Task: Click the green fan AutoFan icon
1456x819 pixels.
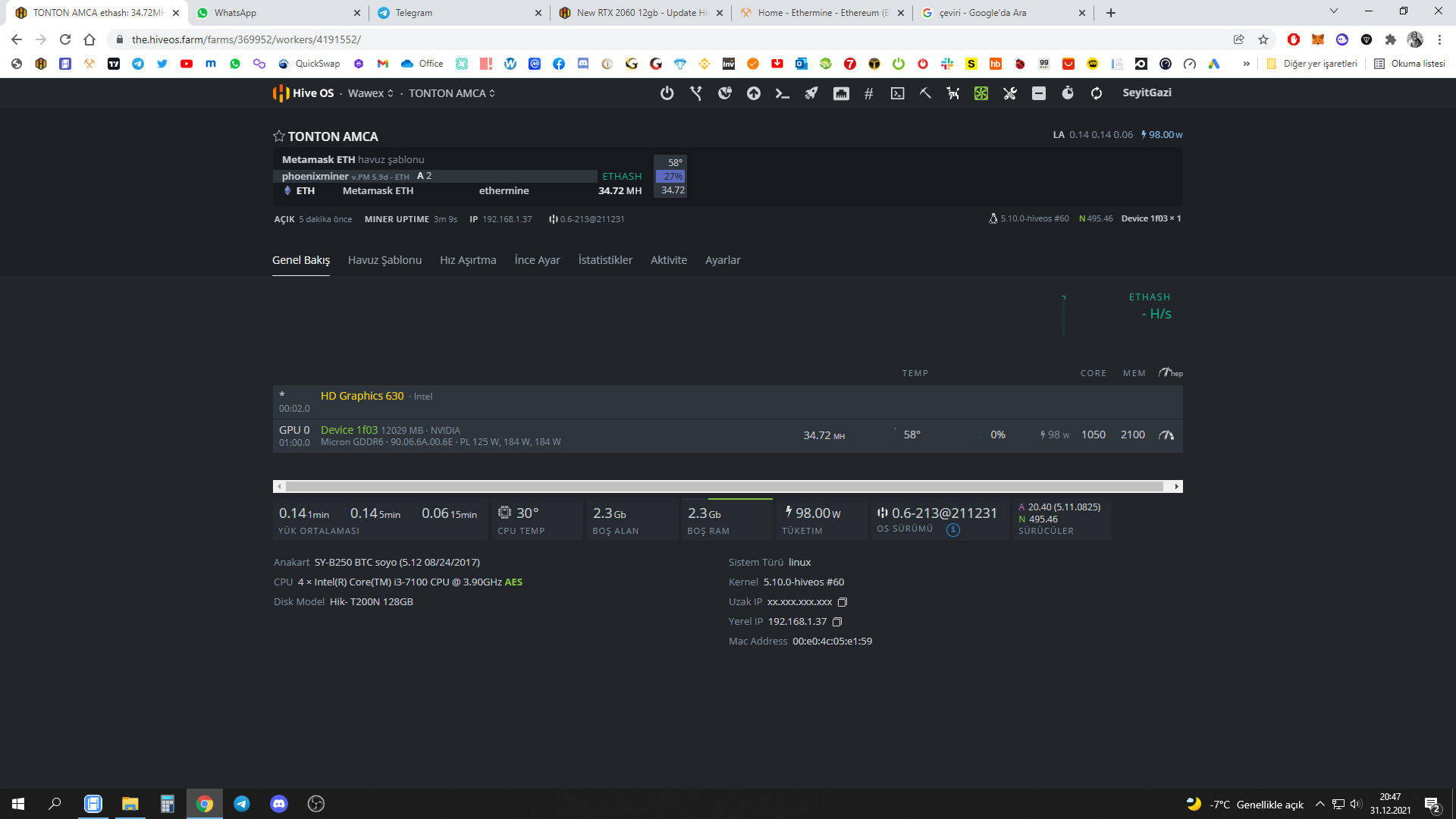Action: click(981, 93)
